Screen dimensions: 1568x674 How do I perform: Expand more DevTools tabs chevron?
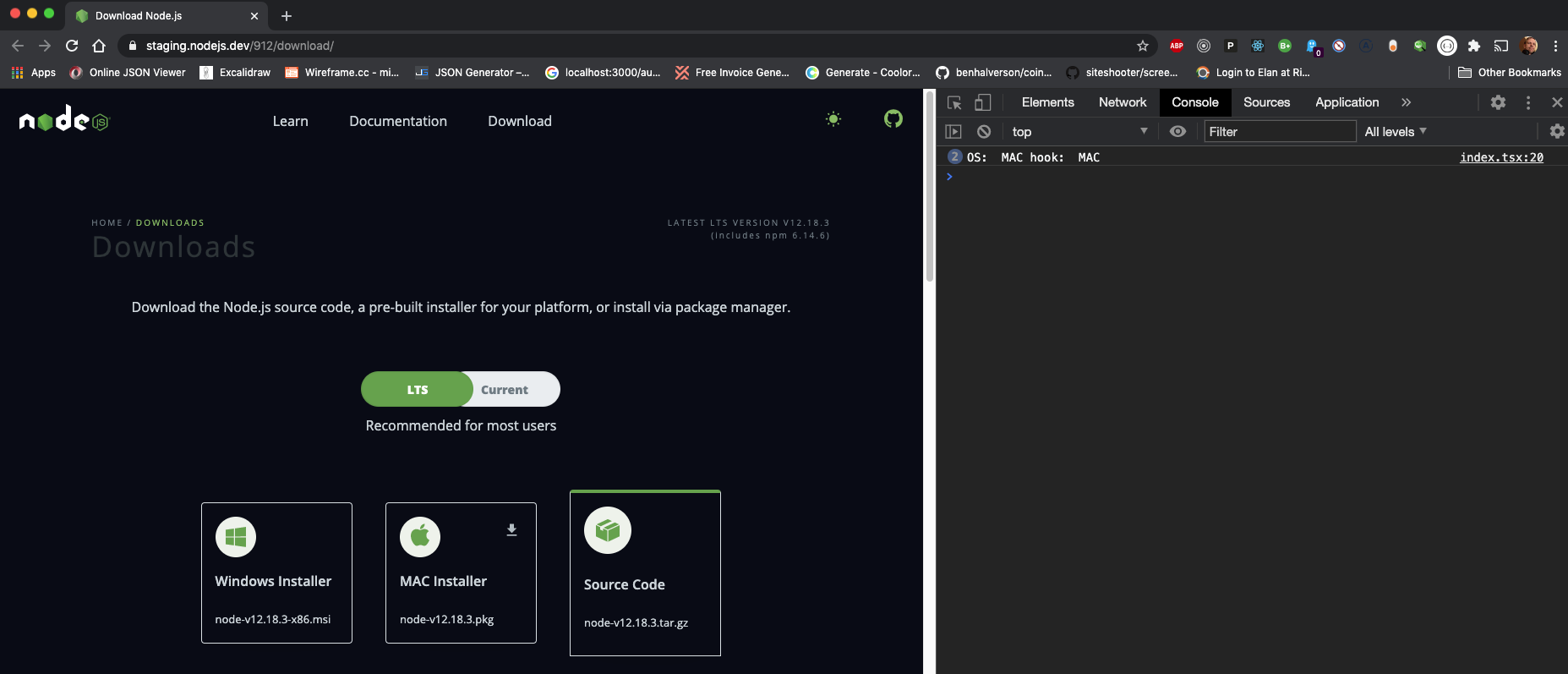click(x=1406, y=102)
